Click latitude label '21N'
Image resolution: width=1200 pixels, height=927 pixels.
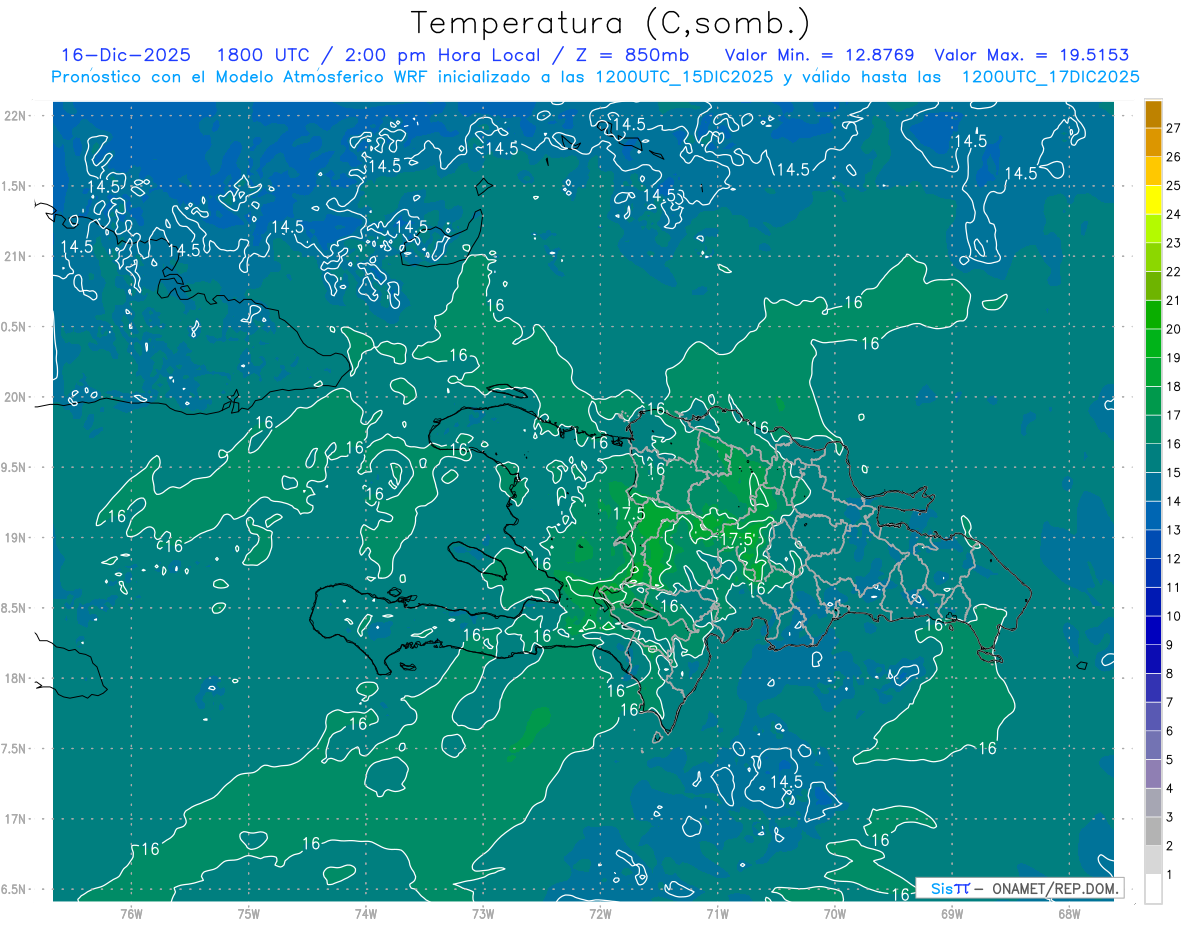(16, 256)
